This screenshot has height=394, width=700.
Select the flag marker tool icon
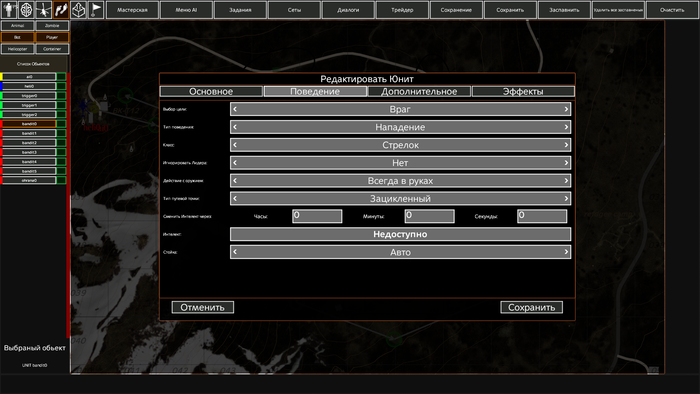click(x=96, y=9)
